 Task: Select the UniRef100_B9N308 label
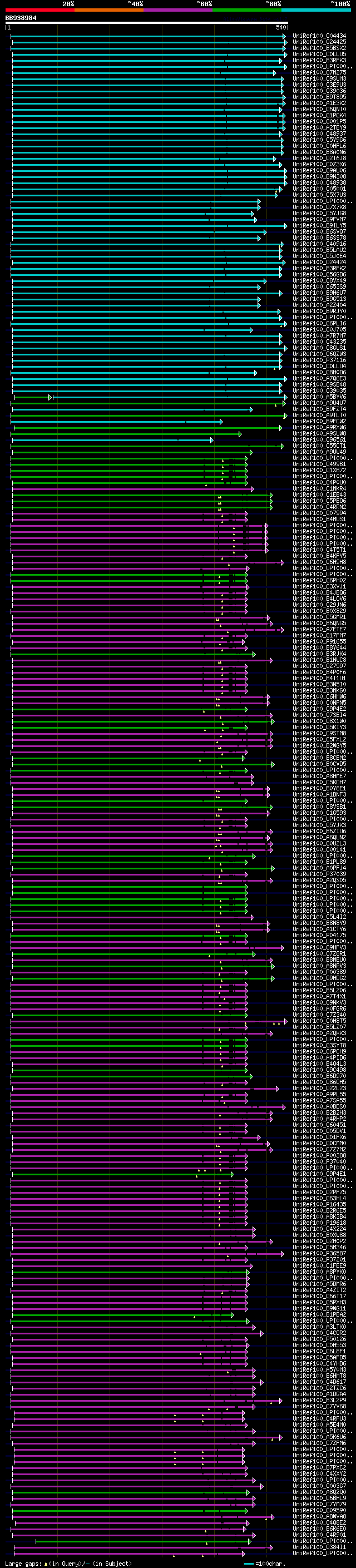(x=319, y=176)
